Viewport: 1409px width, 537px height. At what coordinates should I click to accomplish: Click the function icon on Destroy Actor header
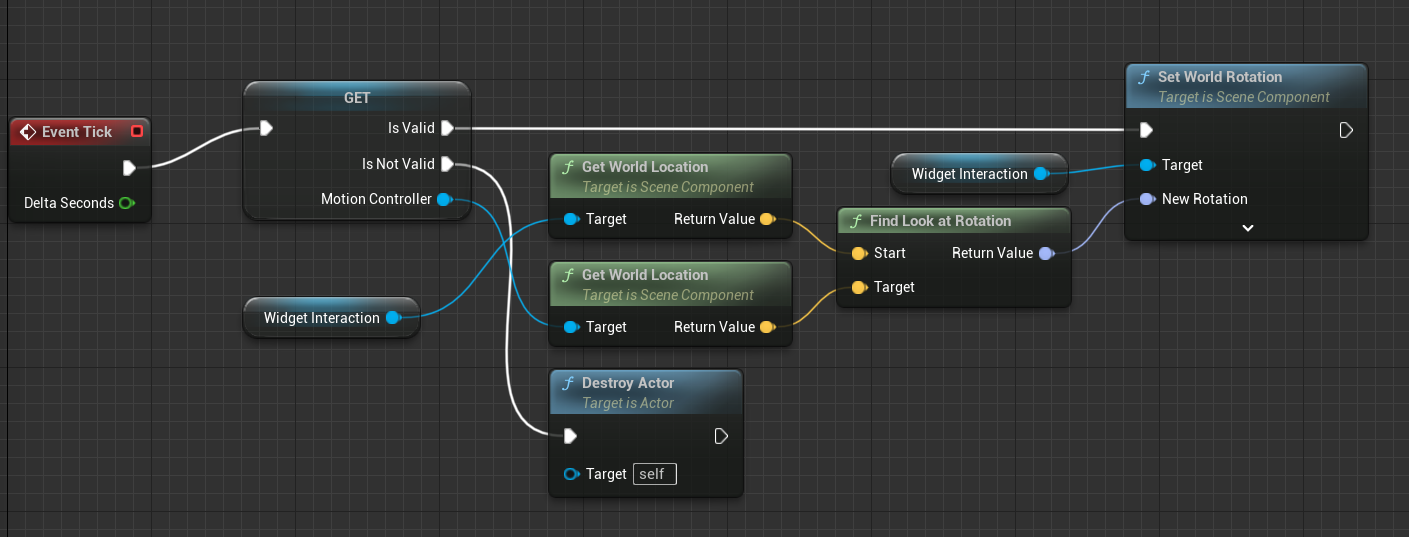(568, 383)
